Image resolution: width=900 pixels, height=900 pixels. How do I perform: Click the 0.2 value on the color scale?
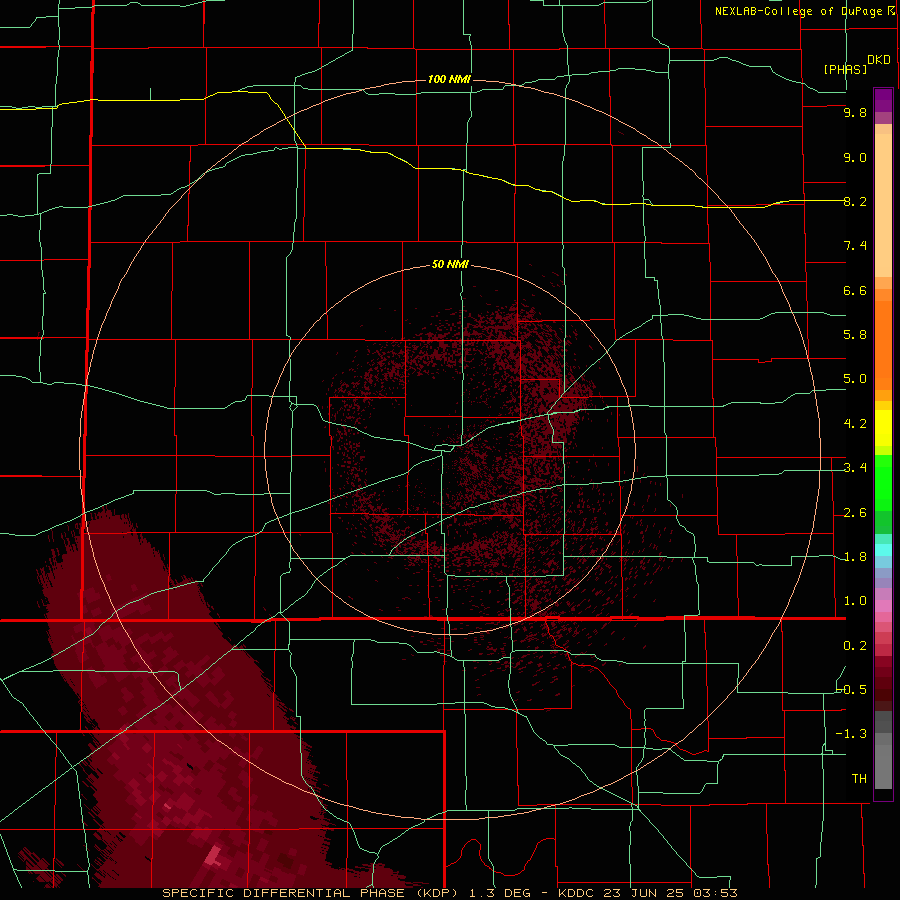pyautogui.click(x=855, y=646)
